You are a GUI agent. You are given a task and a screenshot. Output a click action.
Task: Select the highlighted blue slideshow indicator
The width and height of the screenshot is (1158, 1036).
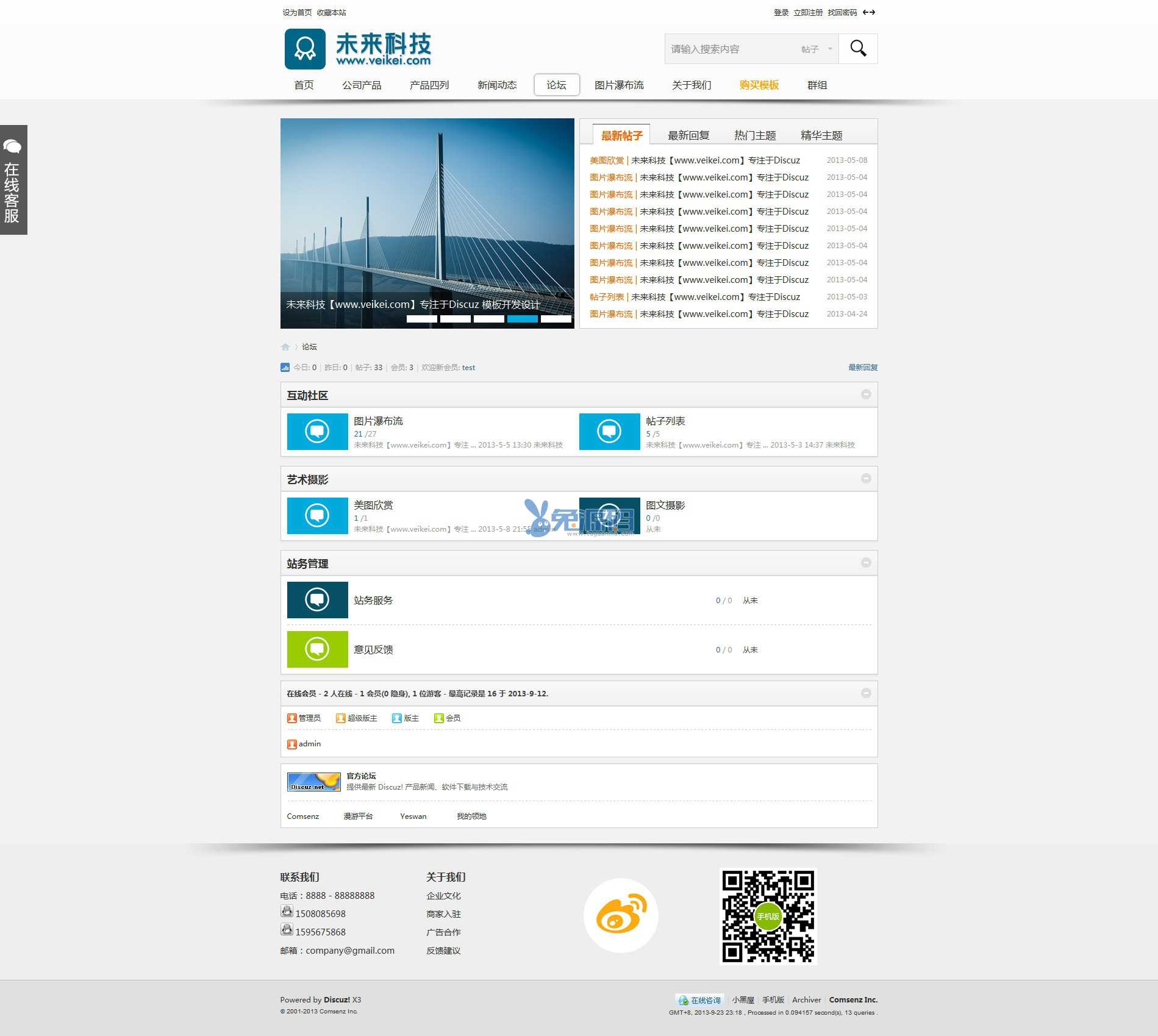(x=522, y=319)
